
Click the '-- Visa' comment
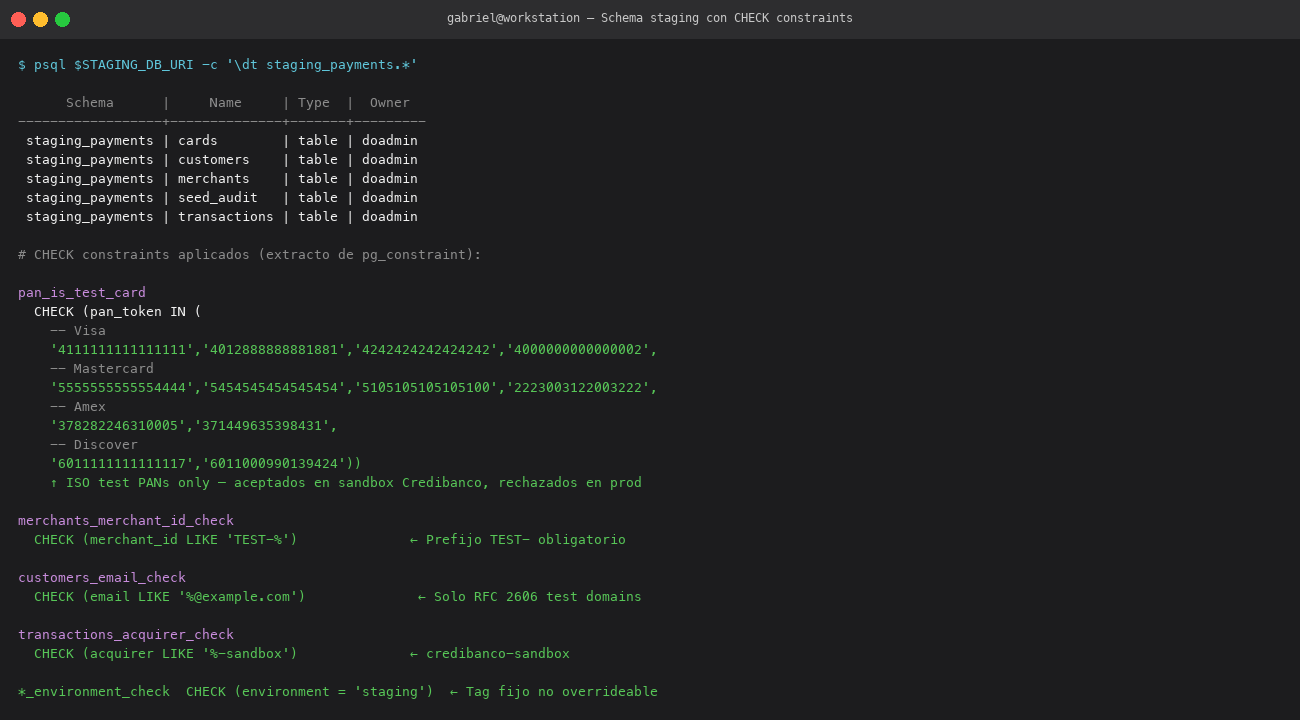coord(78,331)
